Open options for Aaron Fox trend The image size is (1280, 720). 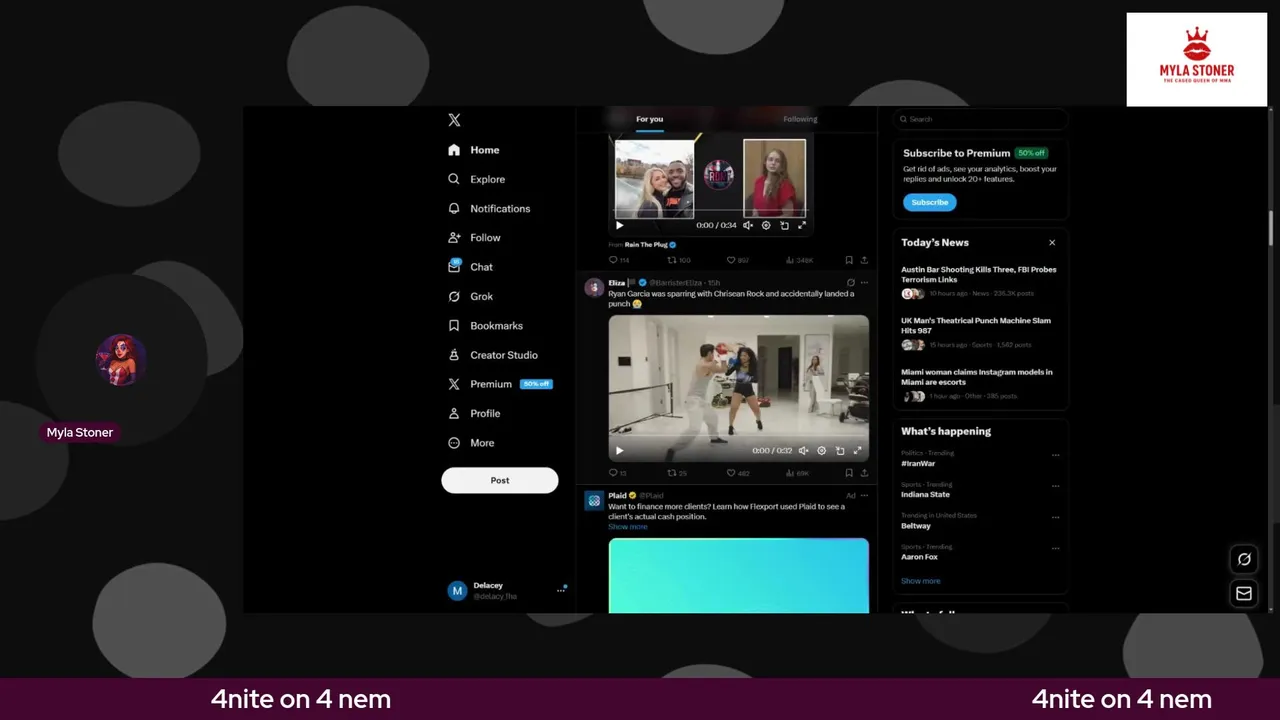pyautogui.click(x=1055, y=549)
